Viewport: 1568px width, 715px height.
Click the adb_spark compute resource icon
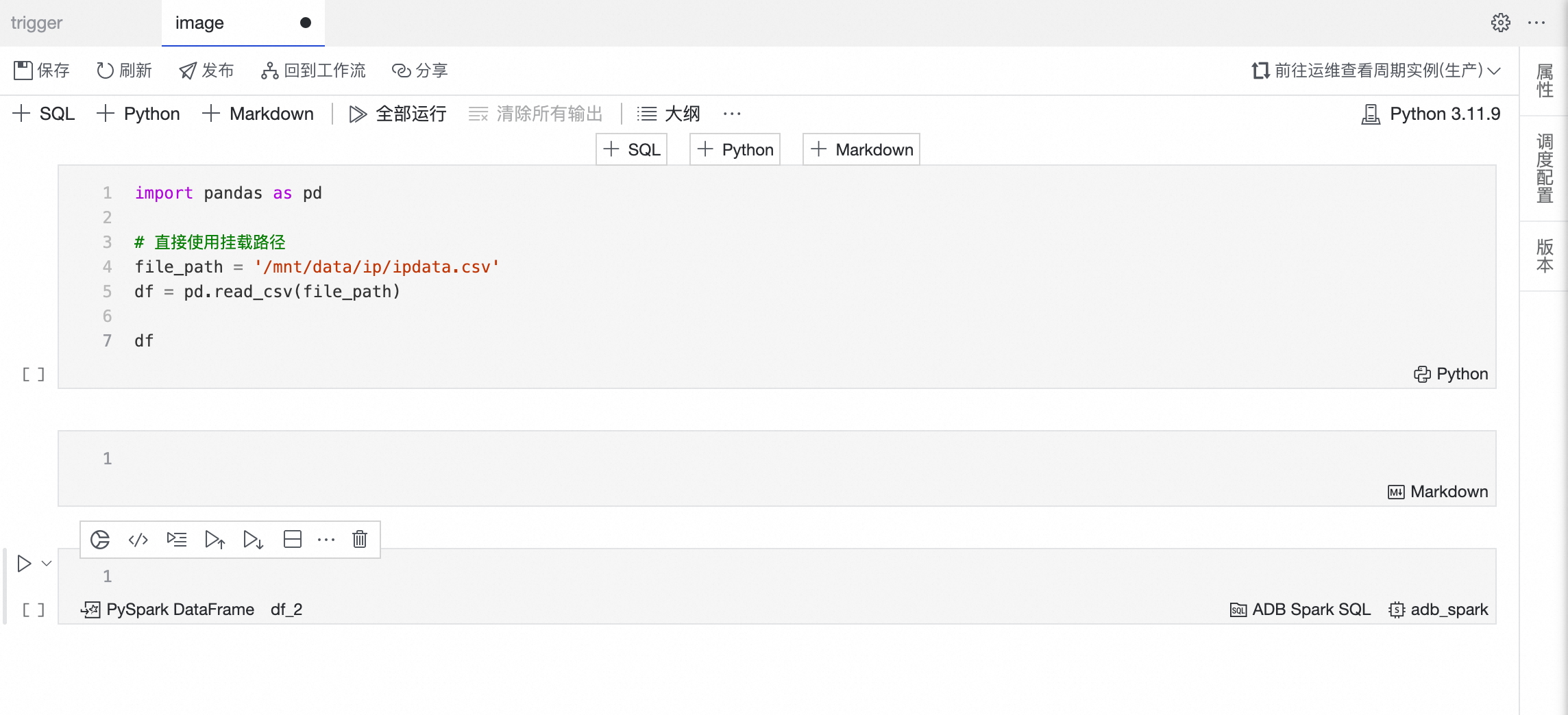click(x=1397, y=610)
